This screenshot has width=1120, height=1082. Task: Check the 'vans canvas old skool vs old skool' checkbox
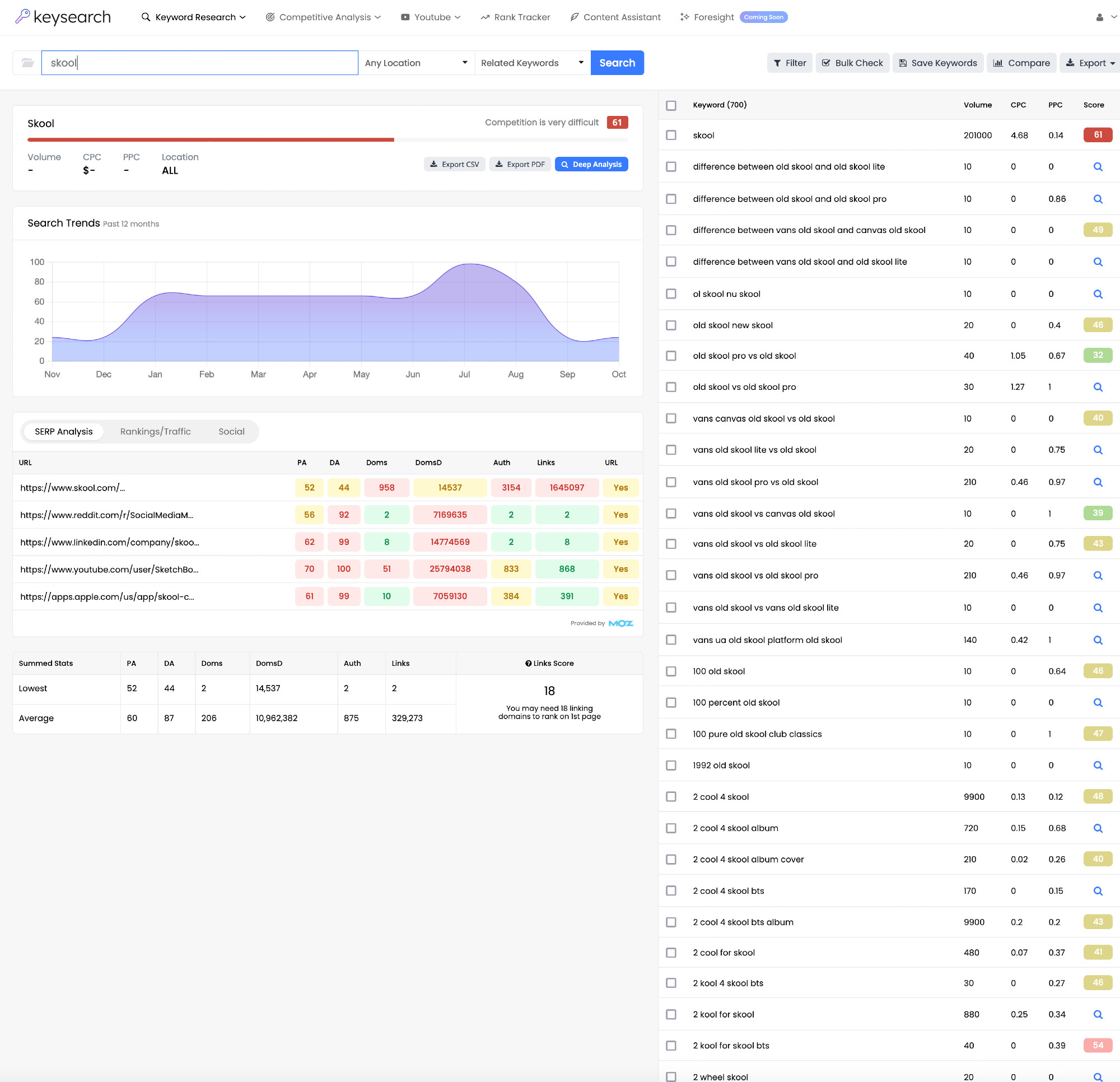pyautogui.click(x=671, y=418)
